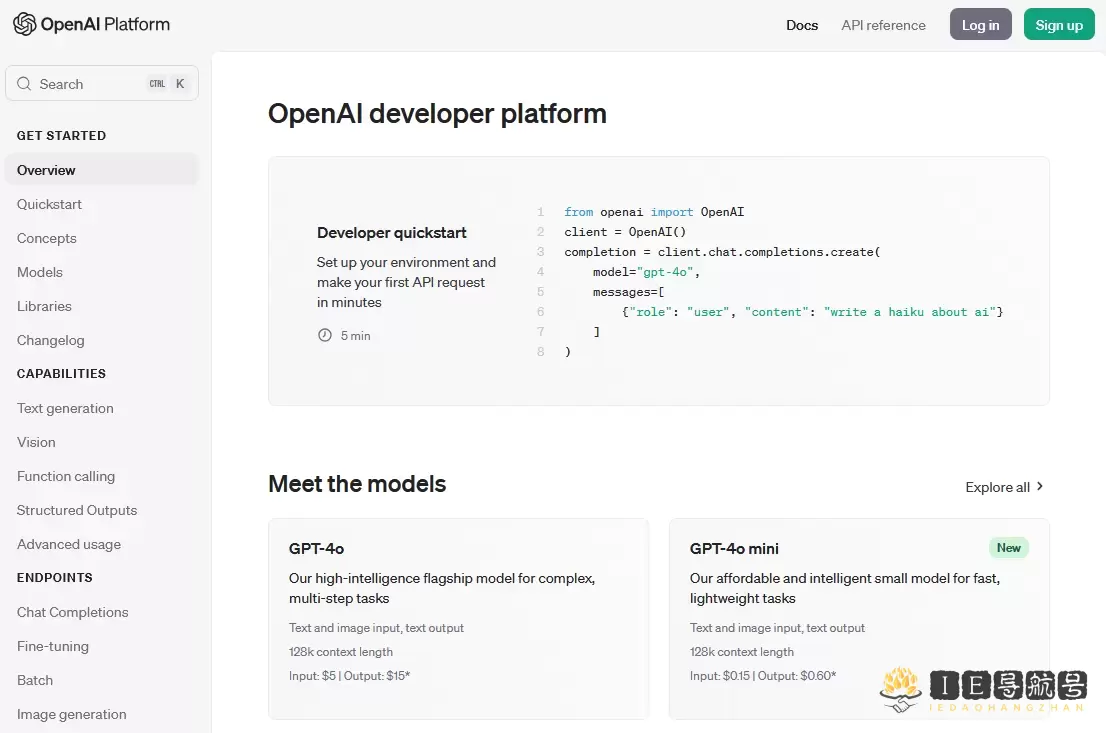The image size is (1106, 733).
Task: Click 'Input: $0.15 | Output: $0.60*' pricing text
Action: [763, 676]
